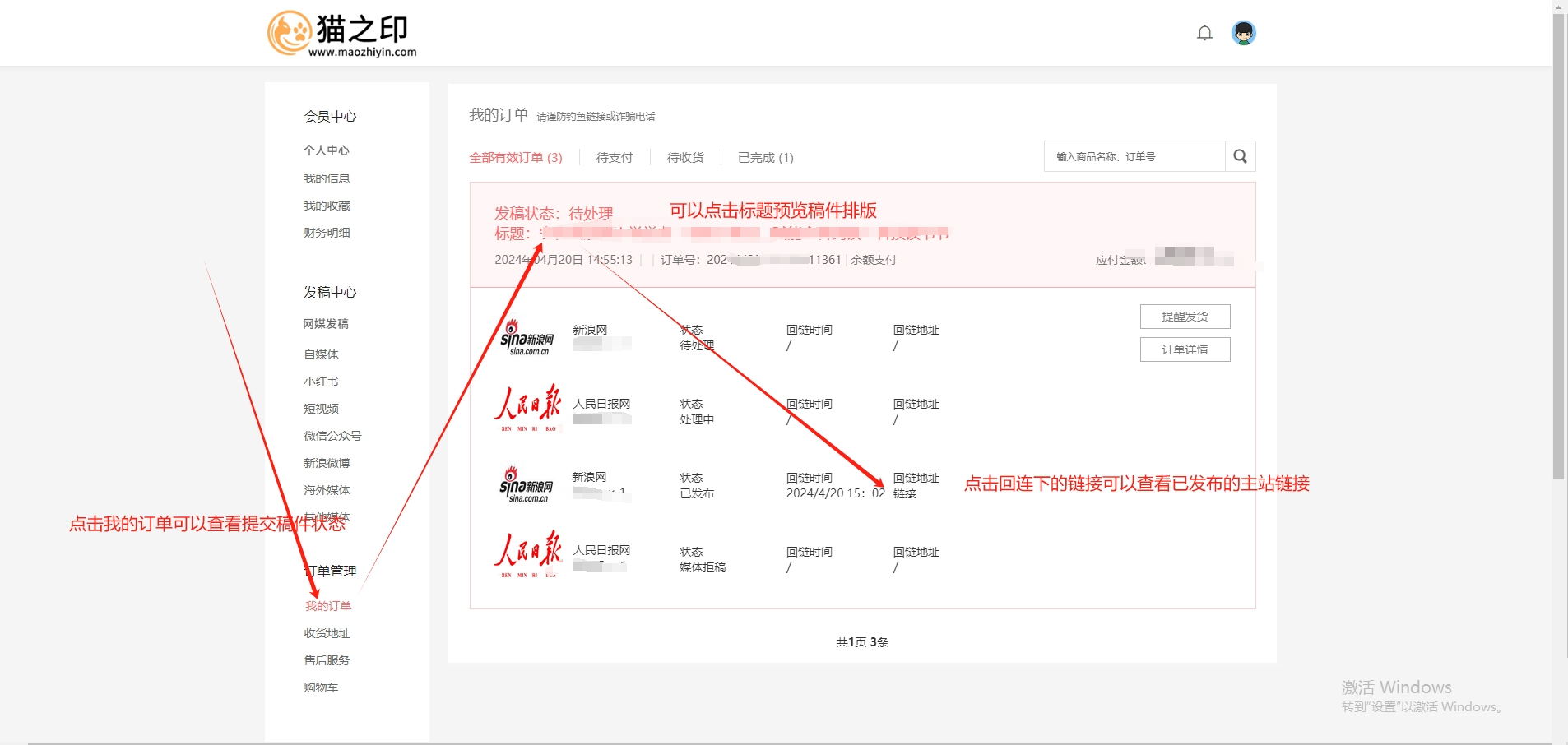Open 我的收藏 in the sidebar
Viewport: 1568px width, 745px height.
pyautogui.click(x=327, y=206)
